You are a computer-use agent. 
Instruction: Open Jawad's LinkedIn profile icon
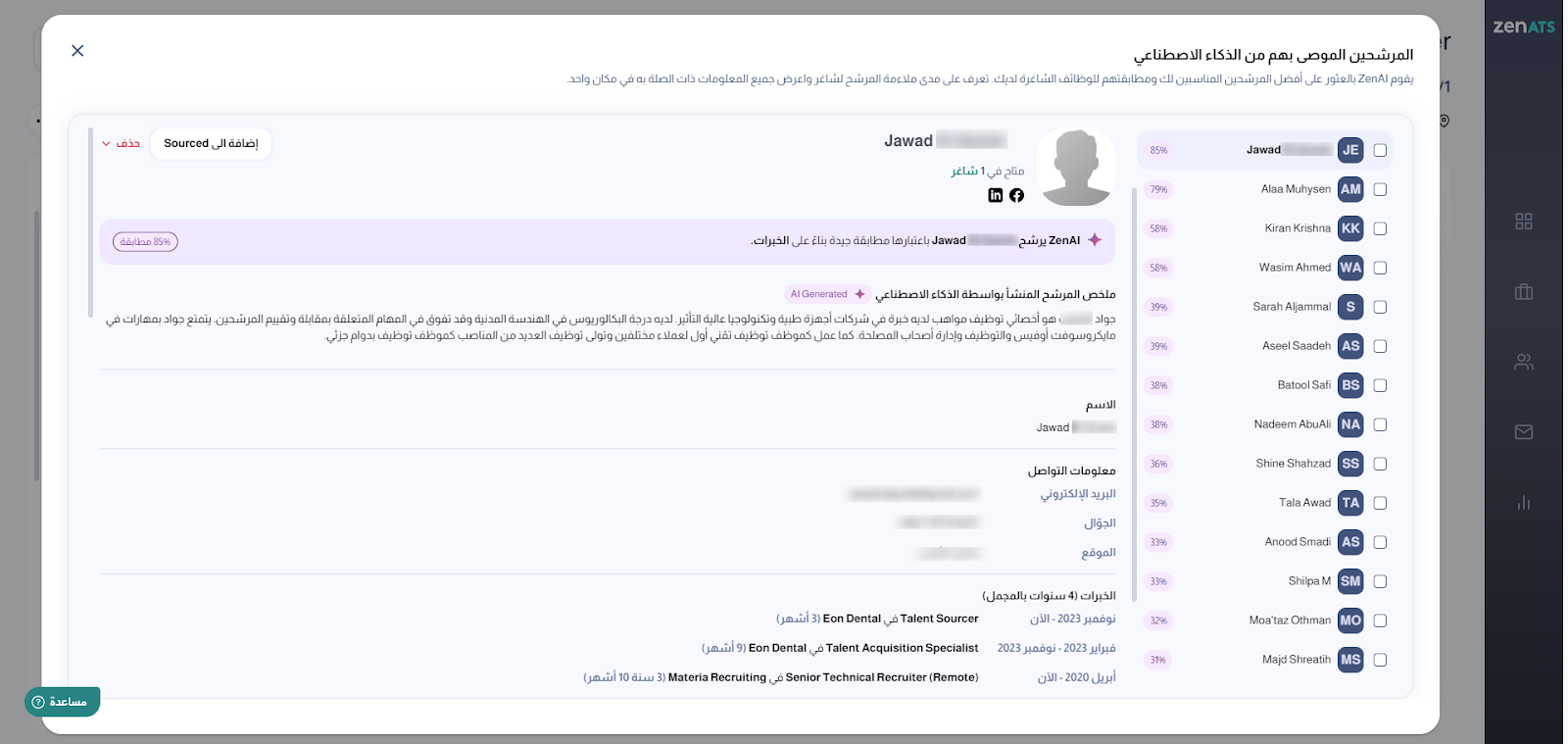point(996,195)
